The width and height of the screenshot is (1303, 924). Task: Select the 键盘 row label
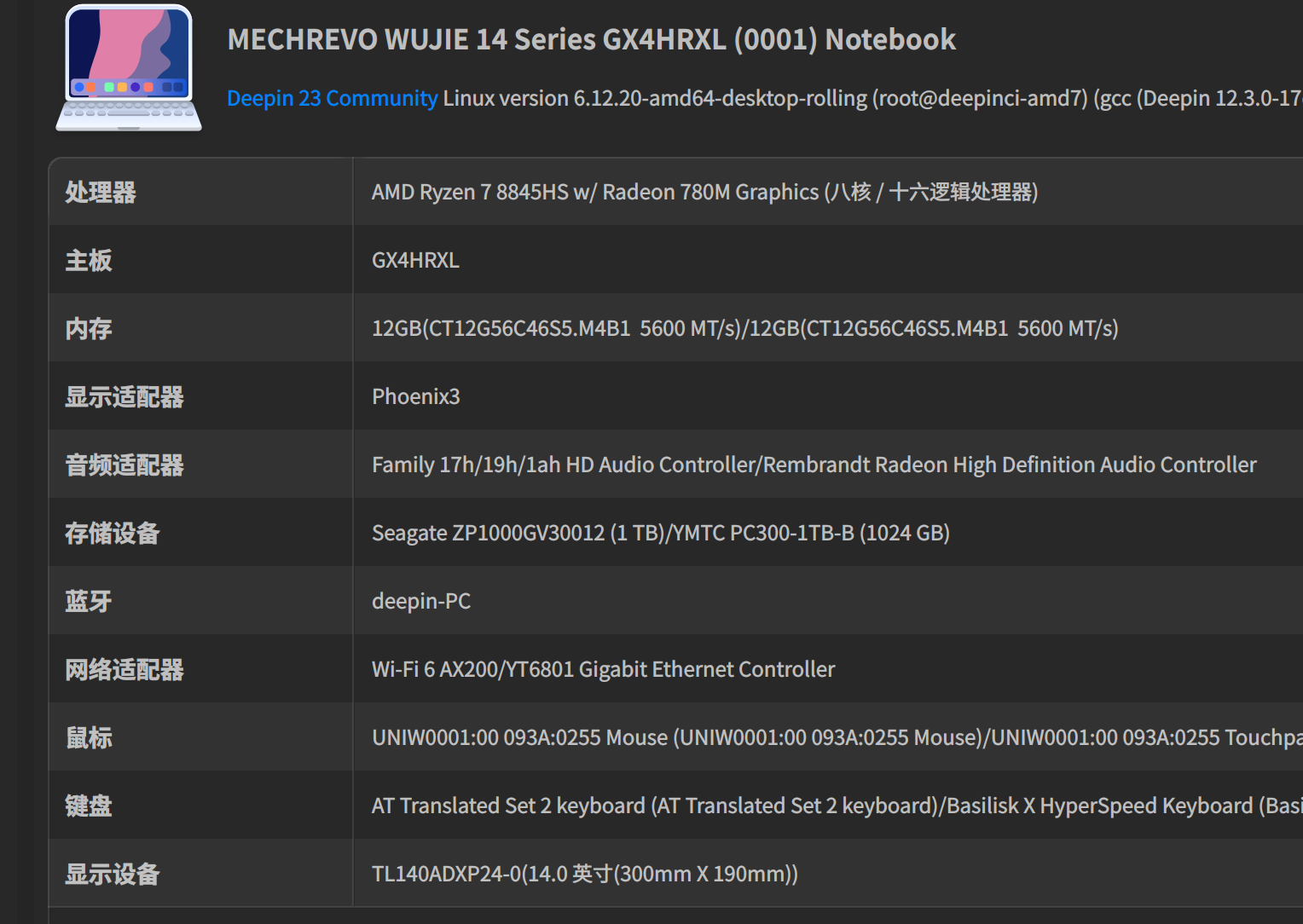point(89,806)
